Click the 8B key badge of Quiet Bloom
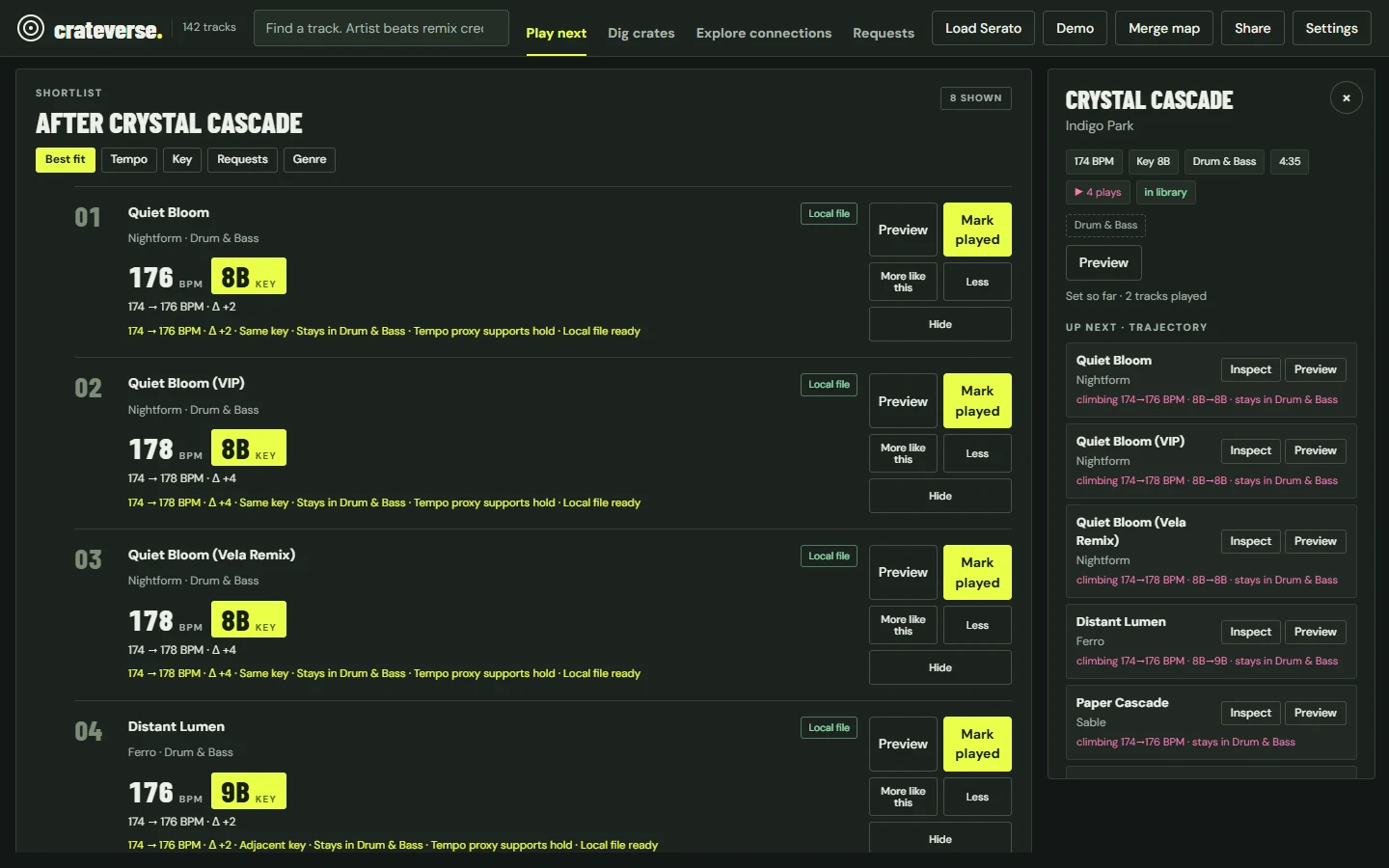This screenshot has width=1389, height=868. coord(249,276)
